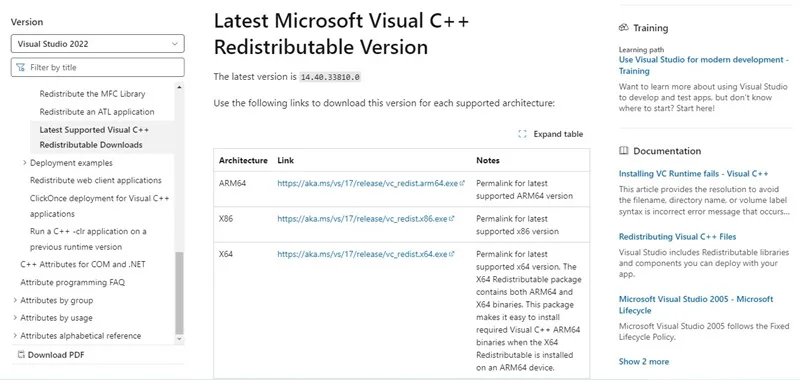Open Redistribute the MFC Library page
This screenshot has height=380, width=800.
(x=92, y=94)
